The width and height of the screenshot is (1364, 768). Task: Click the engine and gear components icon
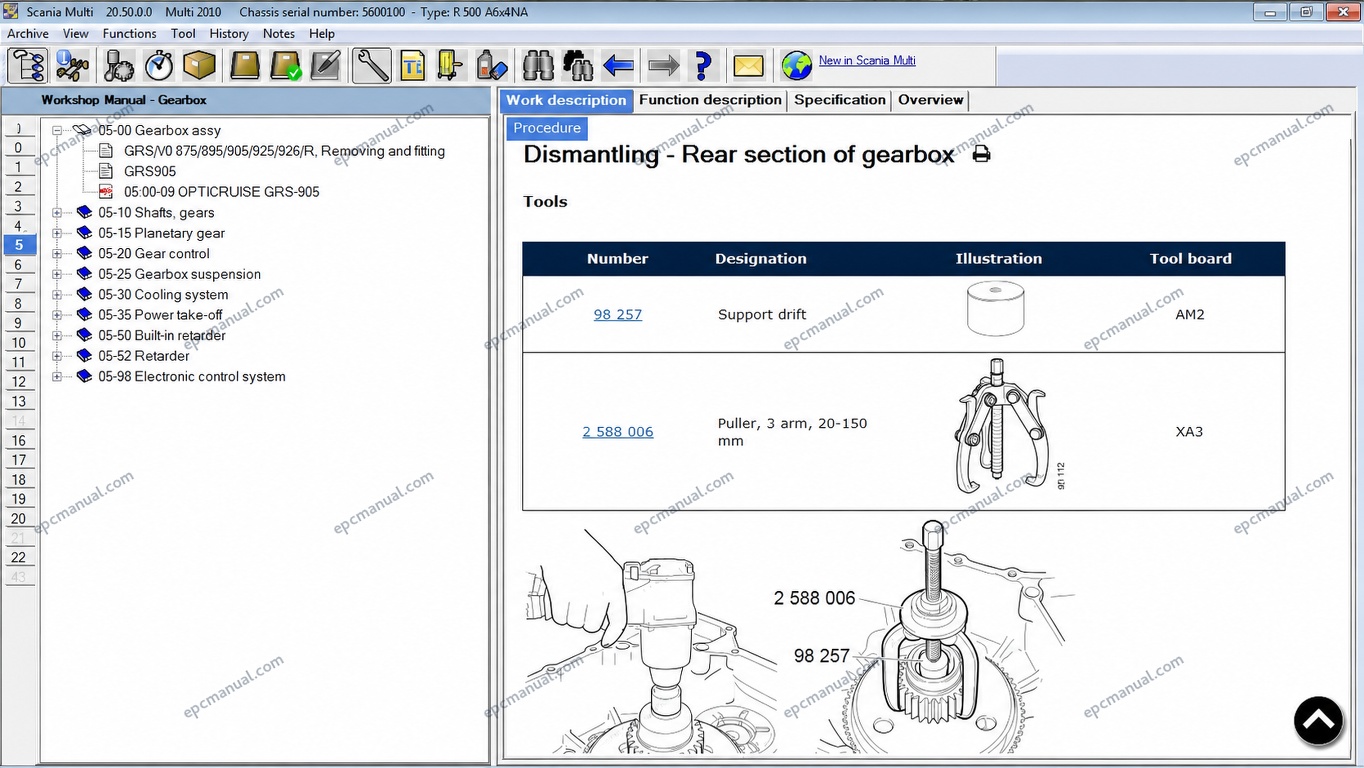(118, 66)
